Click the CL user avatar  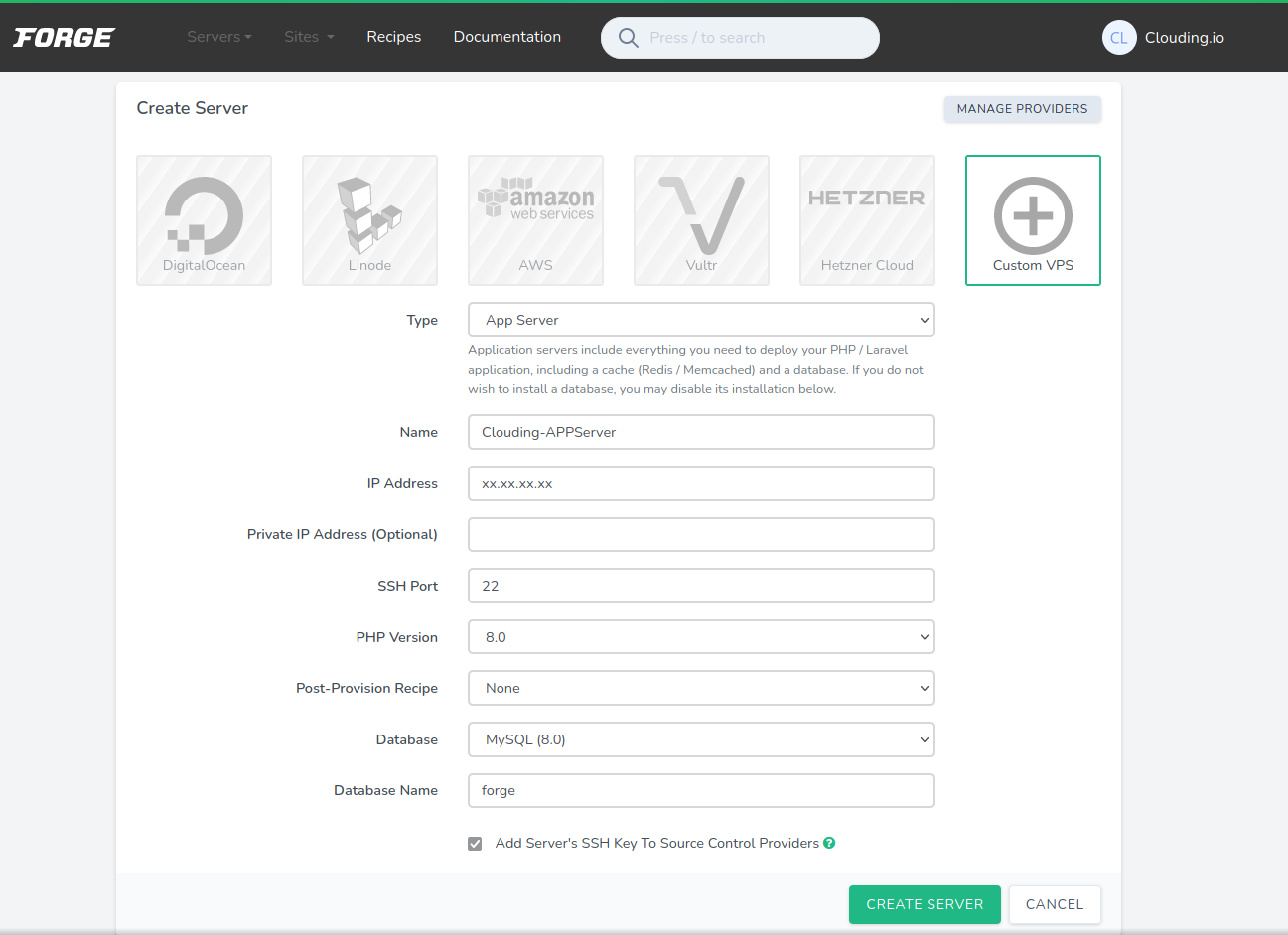tap(1119, 38)
